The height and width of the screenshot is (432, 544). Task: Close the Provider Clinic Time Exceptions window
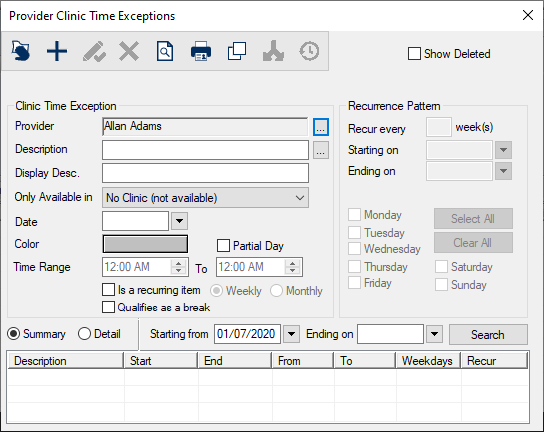click(528, 15)
